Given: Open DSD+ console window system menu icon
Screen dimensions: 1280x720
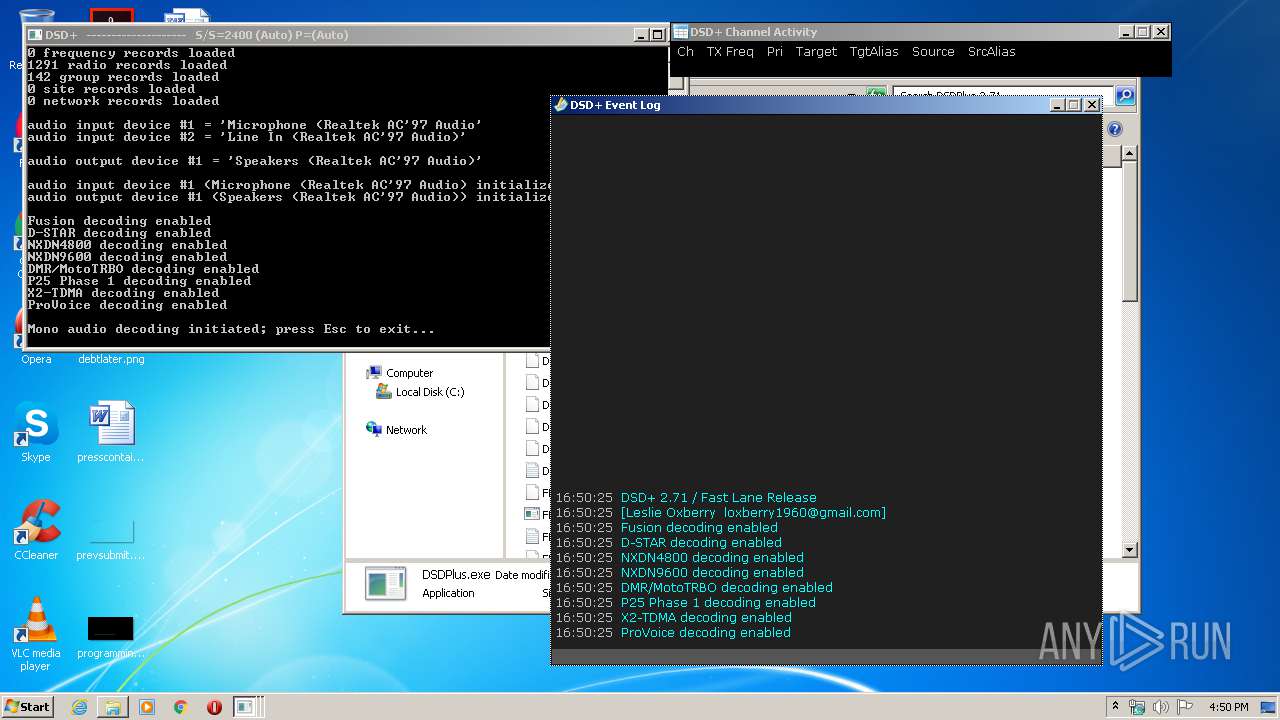Looking at the screenshot, I should [x=35, y=35].
